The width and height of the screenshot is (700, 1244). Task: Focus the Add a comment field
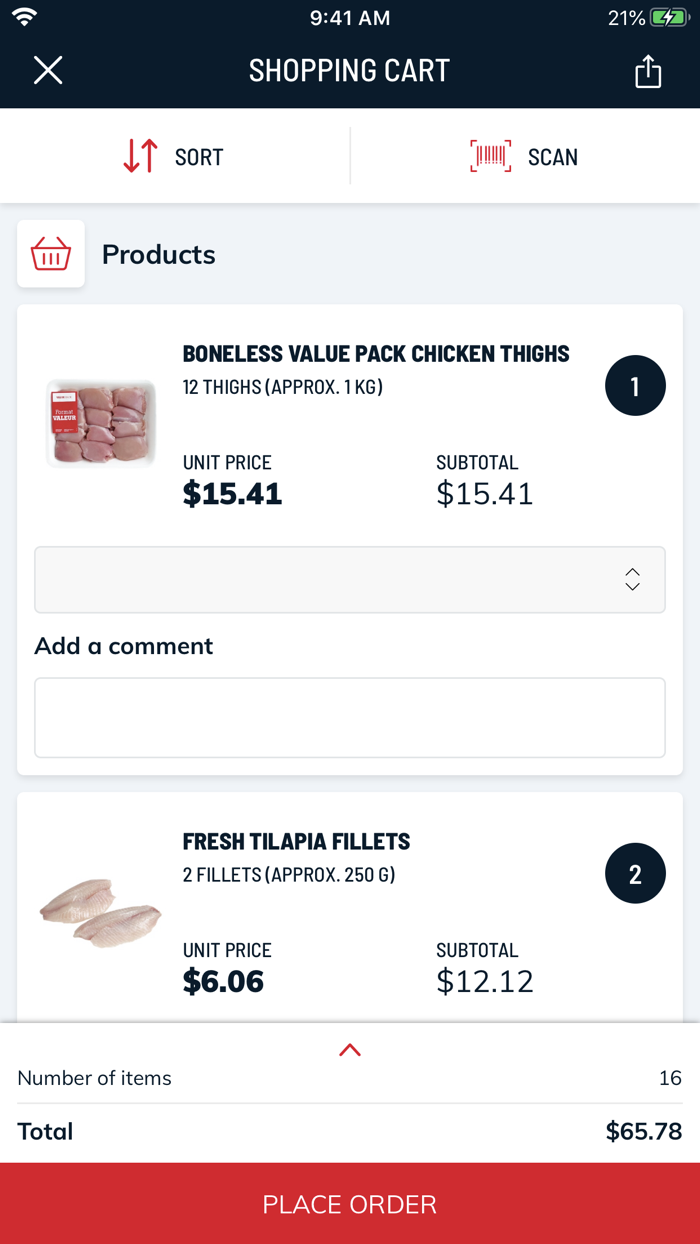pos(350,718)
